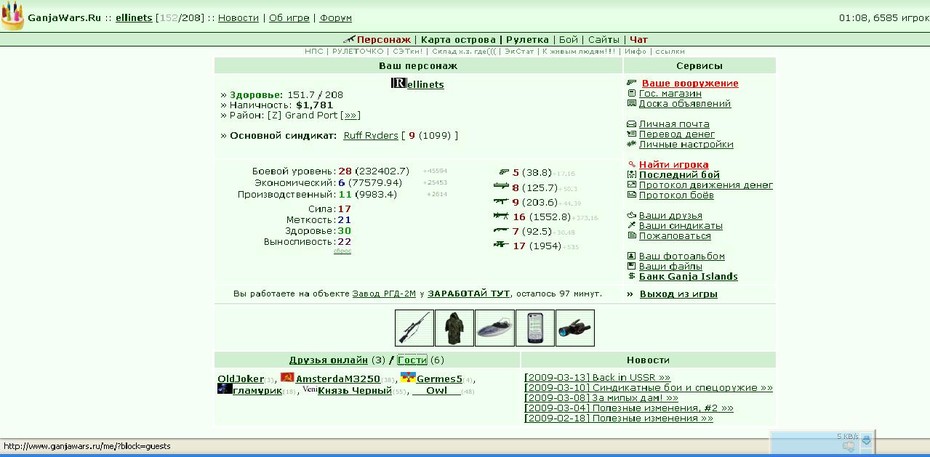Image resolution: width=930 pixels, height=457 pixels.
Task: Click the gun icon beside Ваше вооружение
Action: 632,83
